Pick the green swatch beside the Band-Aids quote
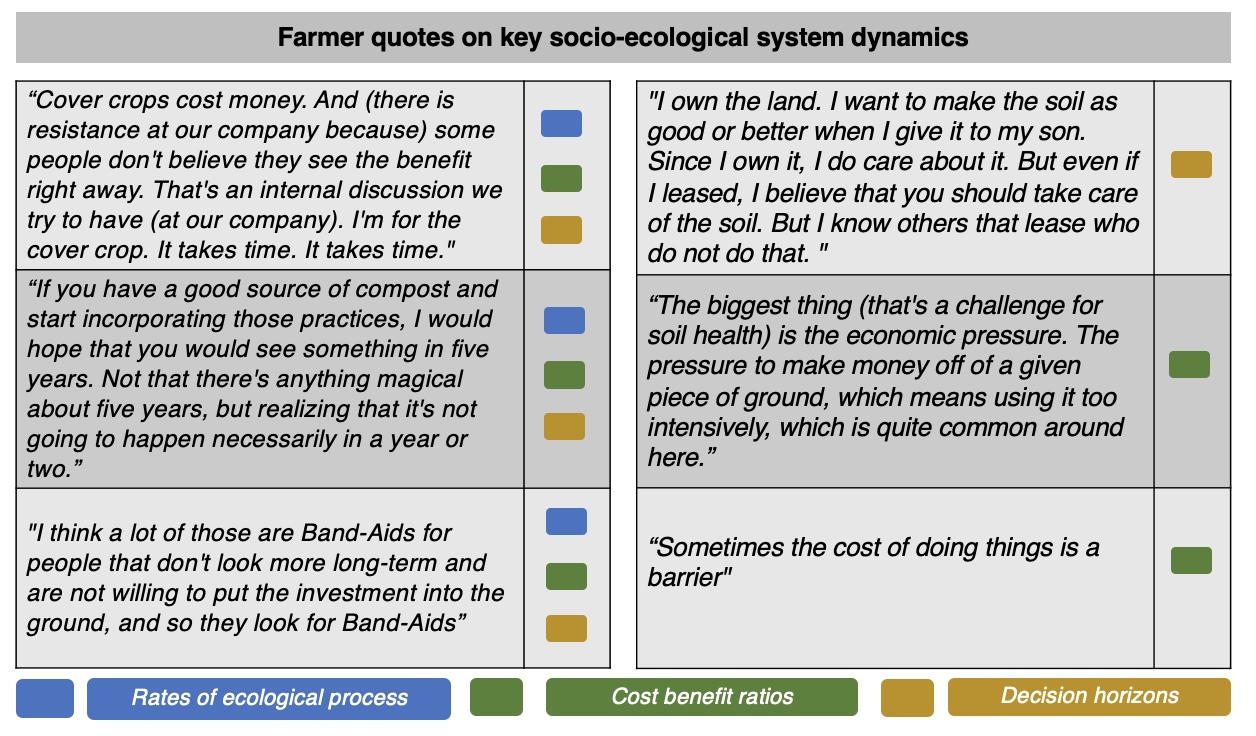The width and height of the screenshot is (1256, 736). click(566, 576)
